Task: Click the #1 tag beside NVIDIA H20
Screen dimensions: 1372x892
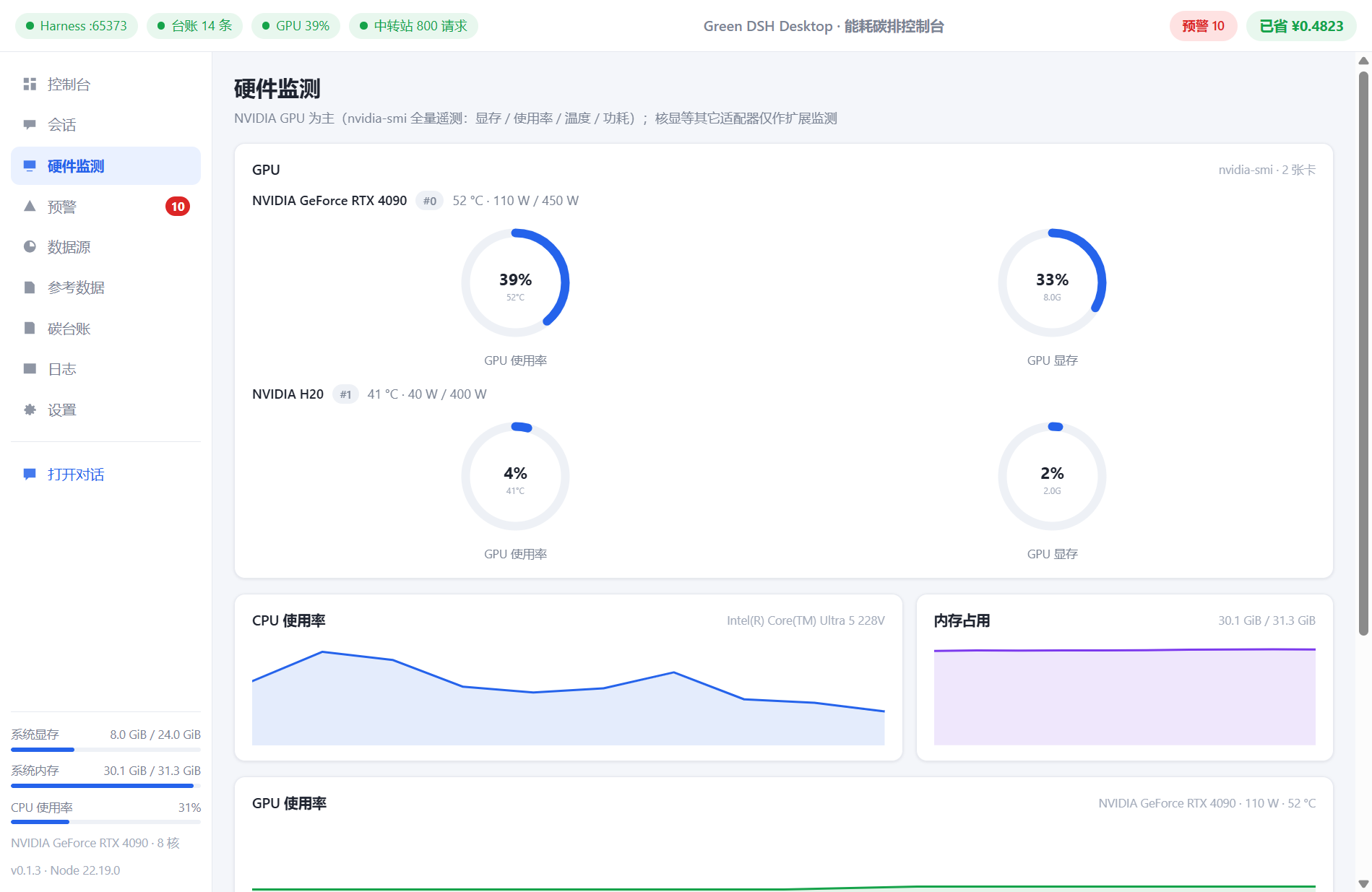Action: (x=345, y=394)
